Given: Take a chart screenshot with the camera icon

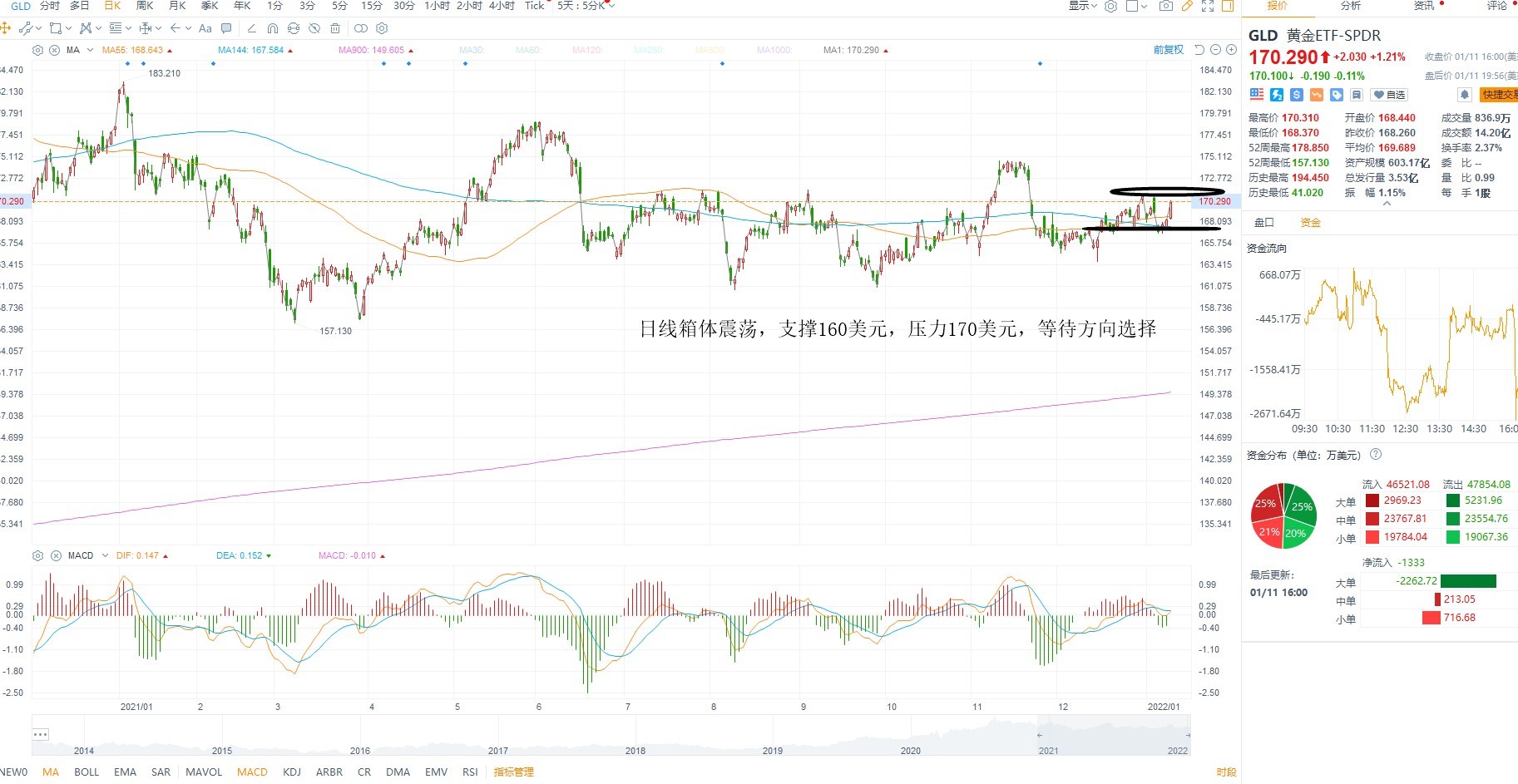Looking at the screenshot, I should point(1166,6).
